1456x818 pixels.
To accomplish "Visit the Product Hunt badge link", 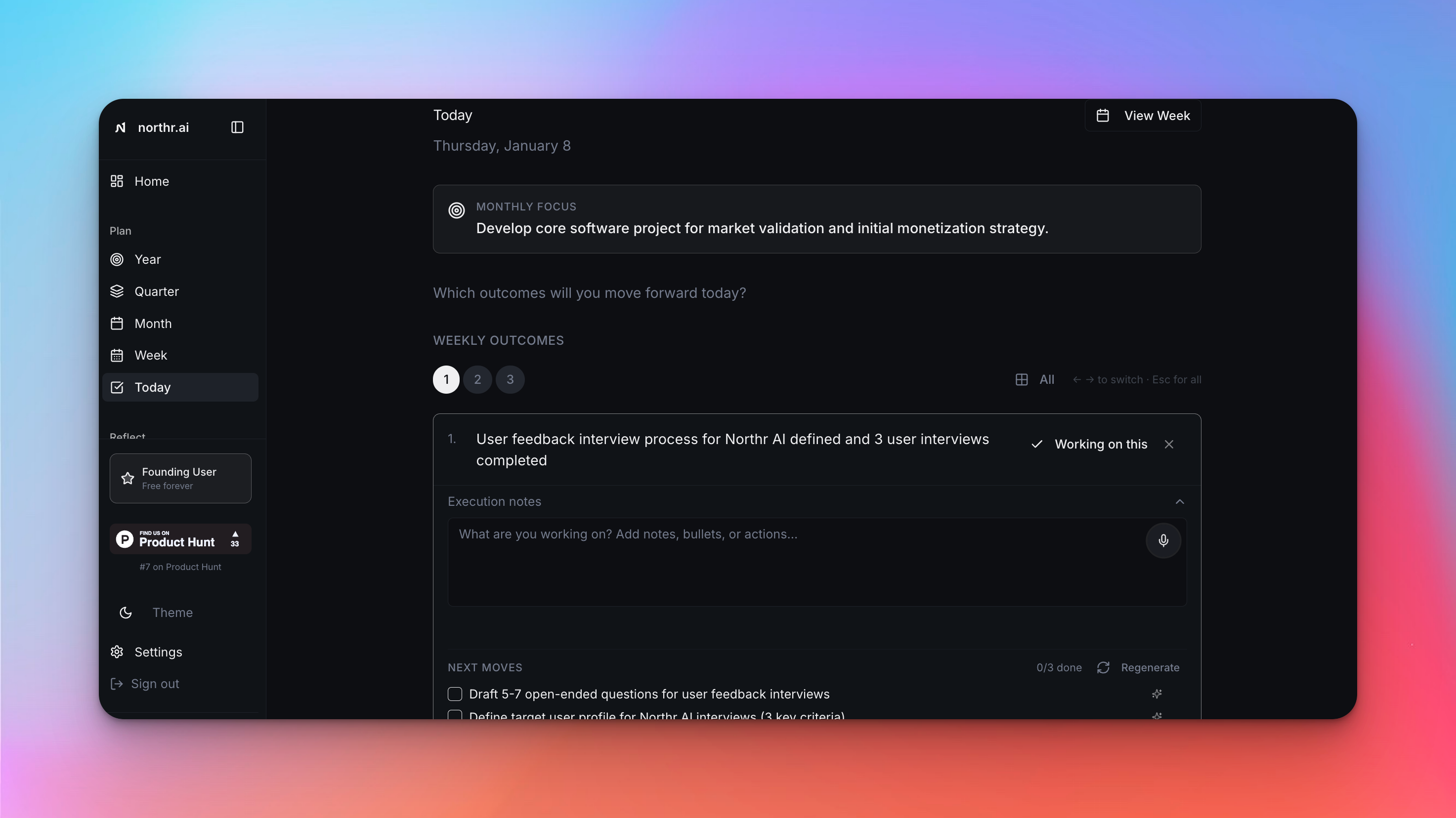I will [180, 539].
